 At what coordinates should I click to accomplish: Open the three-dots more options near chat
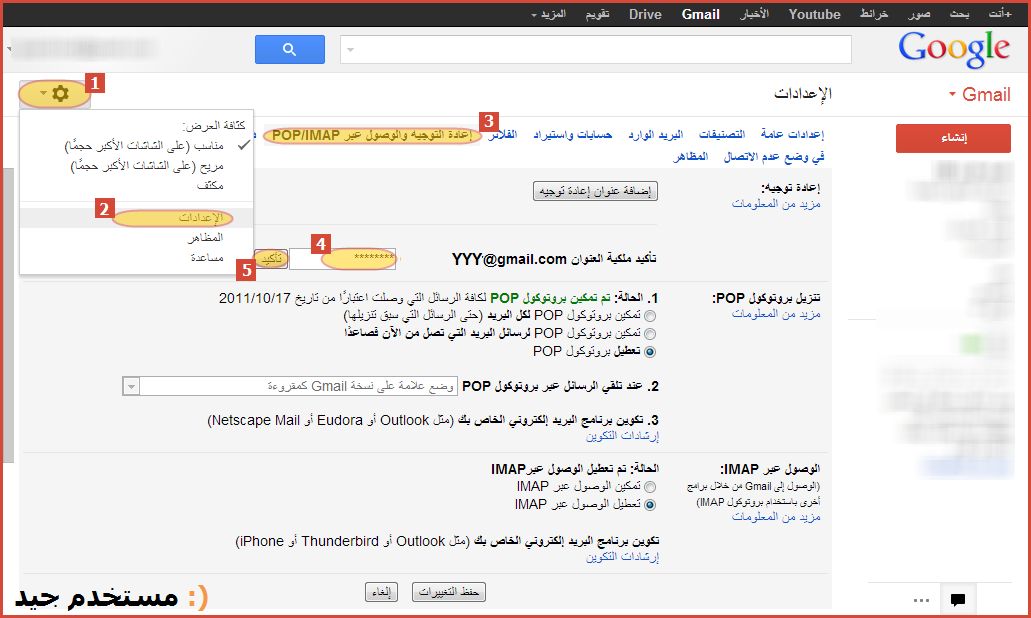pyautogui.click(x=921, y=600)
